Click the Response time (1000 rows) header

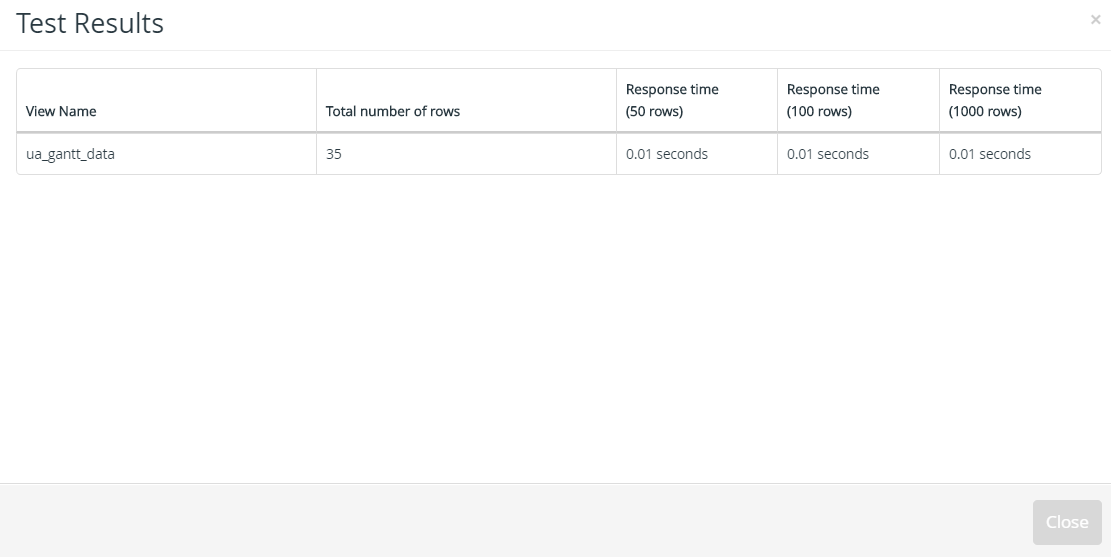click(995, 100)
